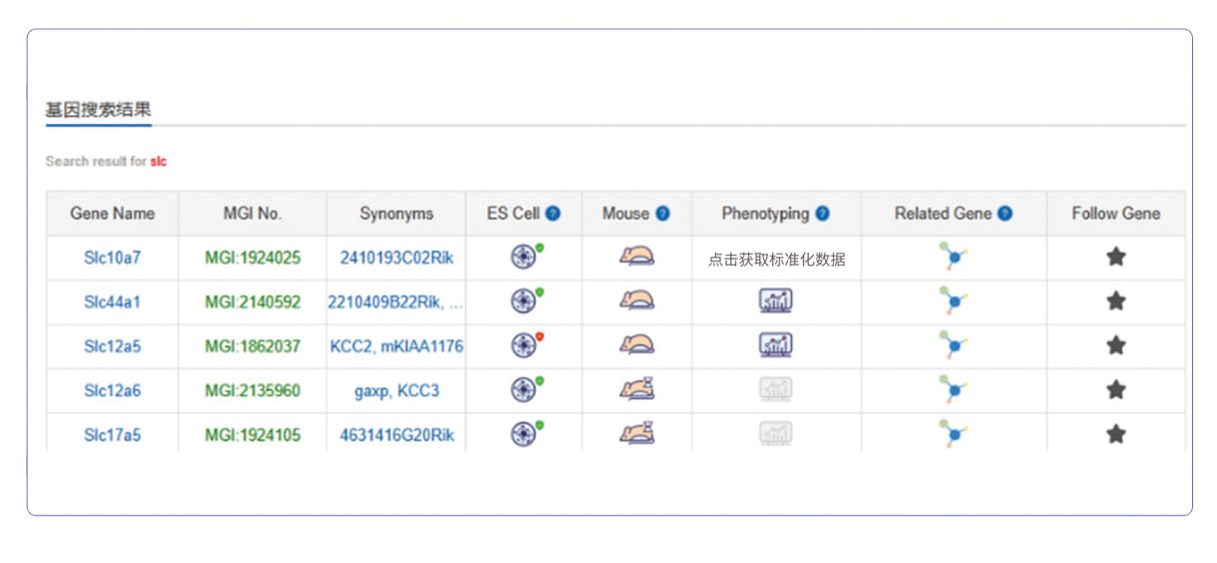The width and height of the screenshot is (1217, 563).
Task: Open the Slc44a1 gene name link
Action: click(112, 302)
